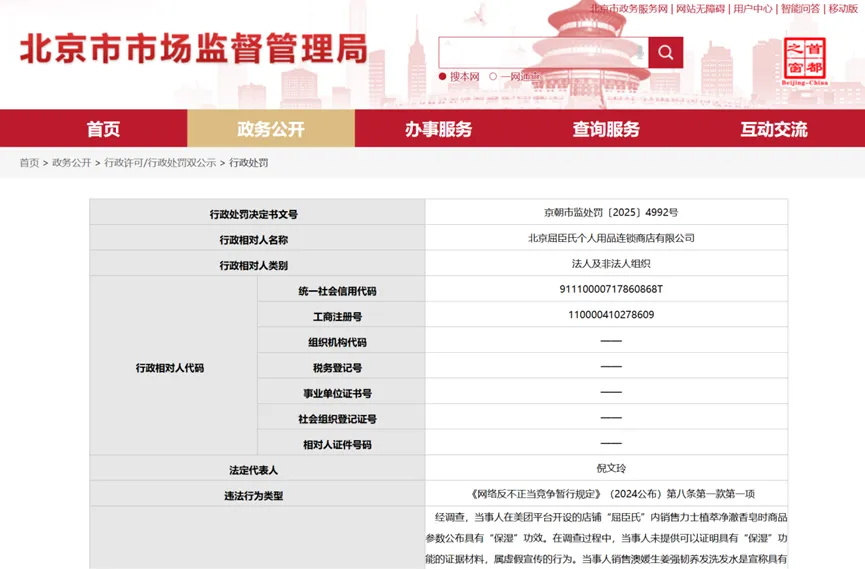This screenshot has width=865, height=569.
Task: Select the decision number 京朝市监处罚〔2025〕4992号
Action: coord(611,212)
